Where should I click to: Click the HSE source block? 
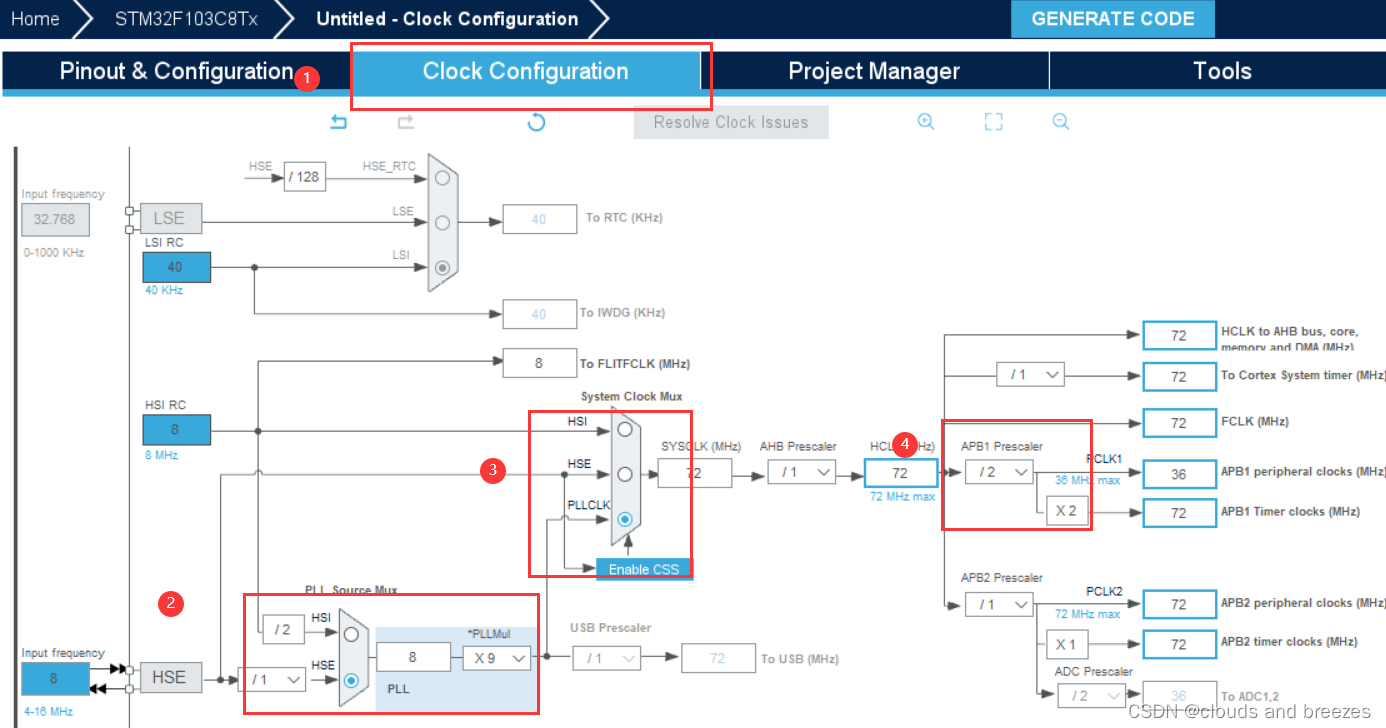pyautogui.click(x=169, y=678)
